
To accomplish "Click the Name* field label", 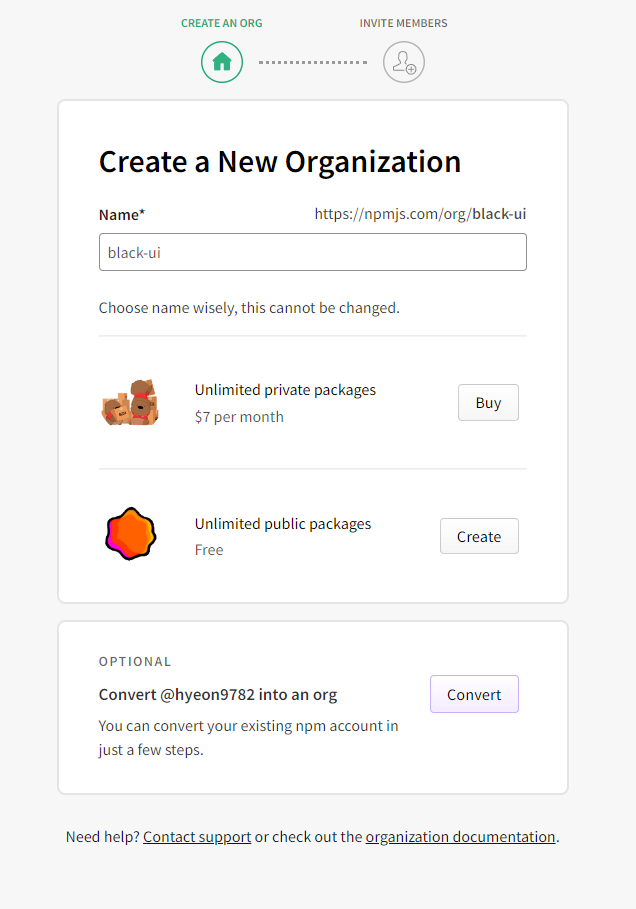I will click(122, 215).
